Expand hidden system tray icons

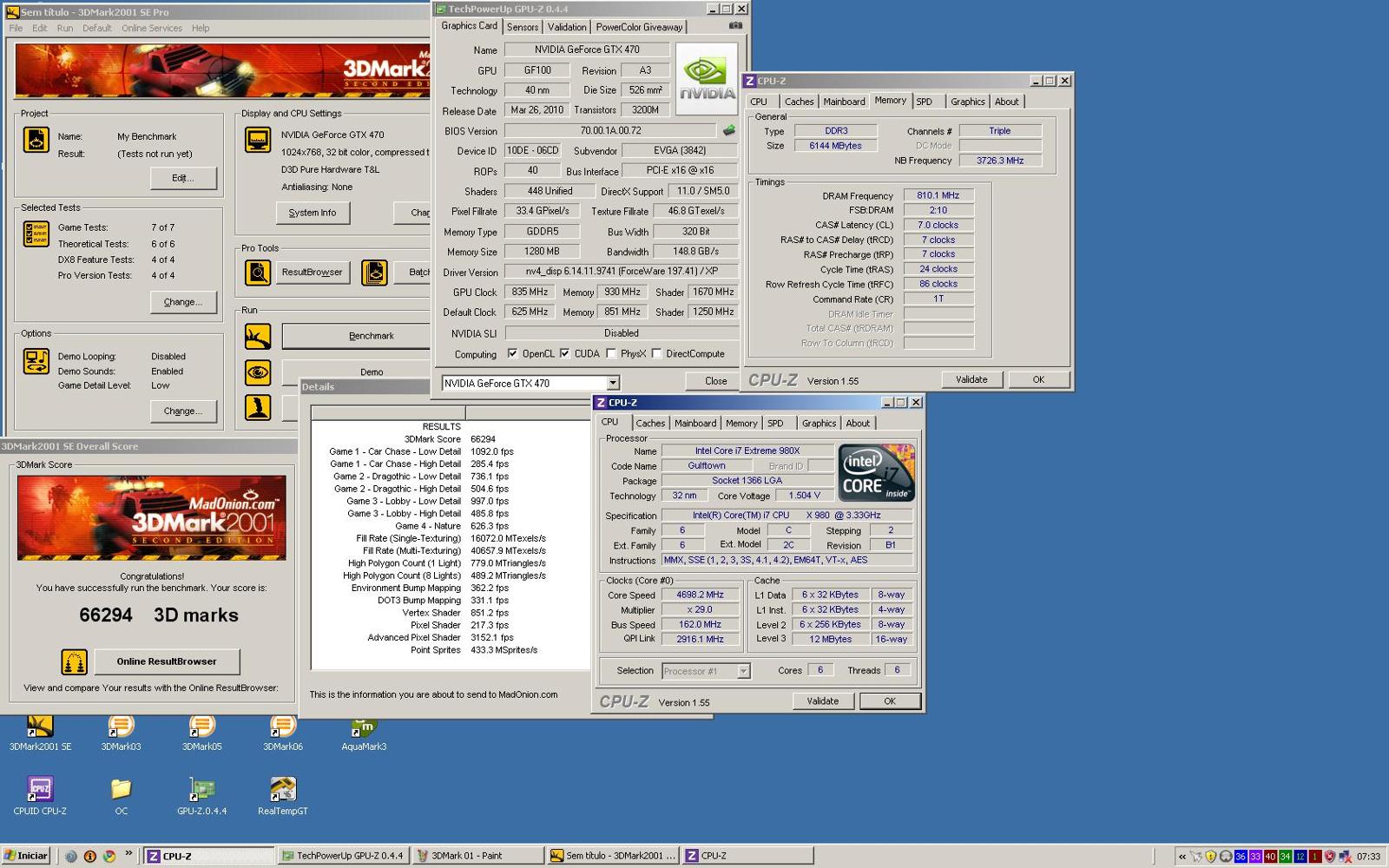(x=1182, y=856)
